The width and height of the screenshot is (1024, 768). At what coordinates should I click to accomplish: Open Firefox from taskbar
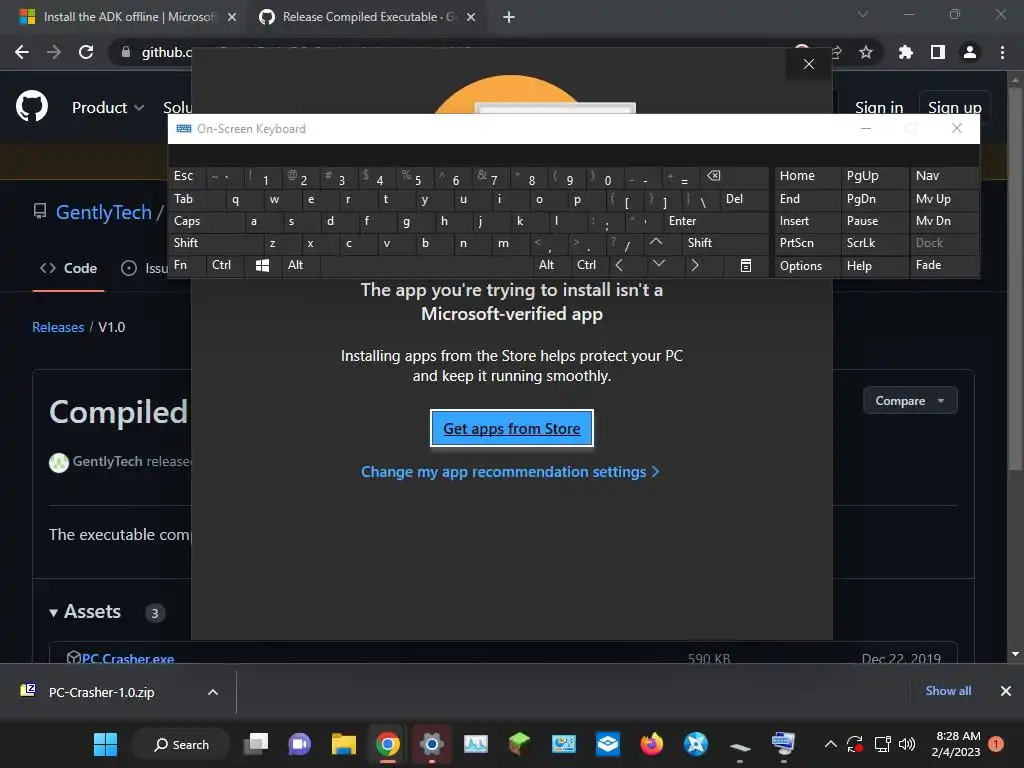(651, 744)
